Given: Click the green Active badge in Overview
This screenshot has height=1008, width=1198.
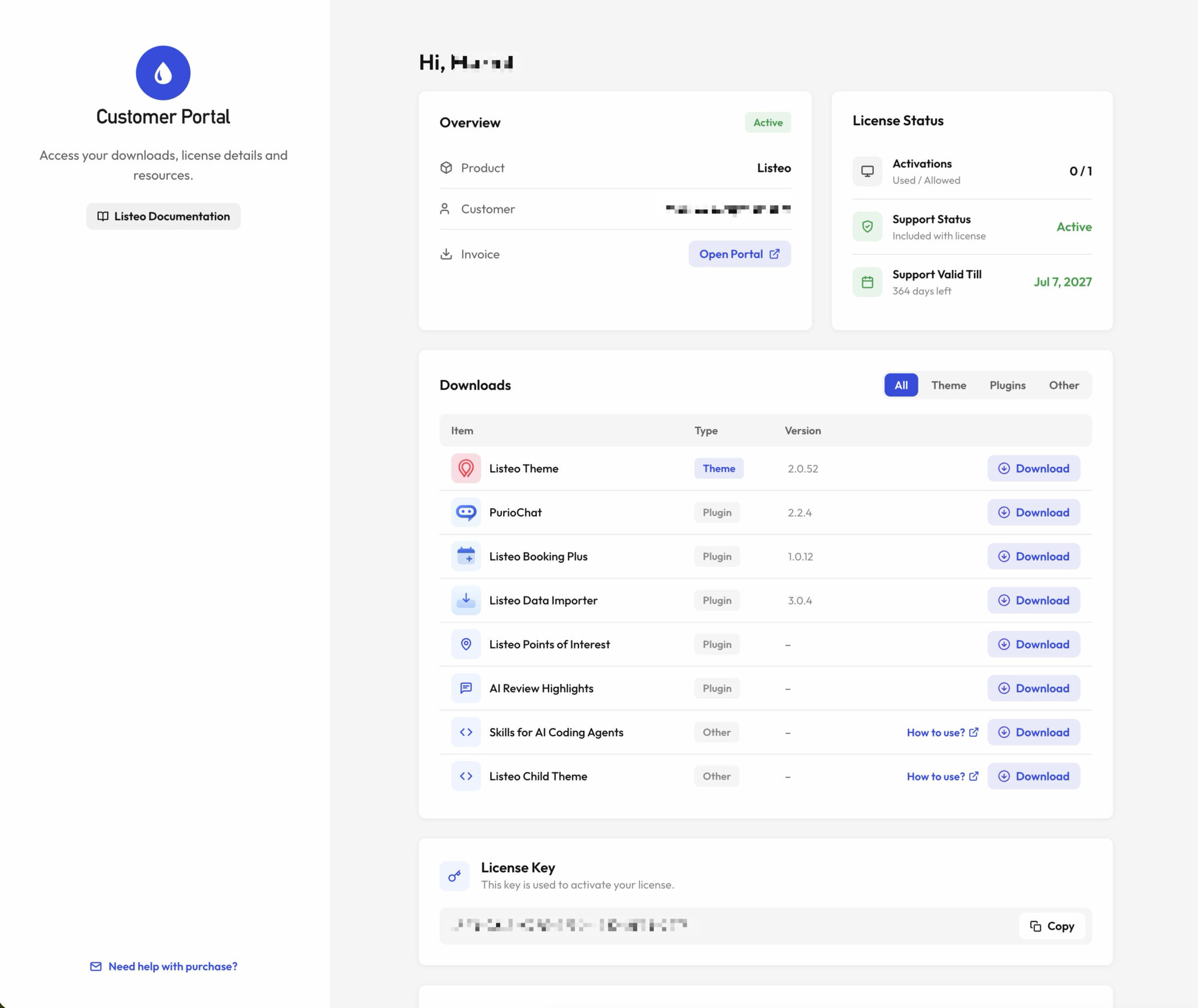Looking at the screenshot, I should (767, 122).
